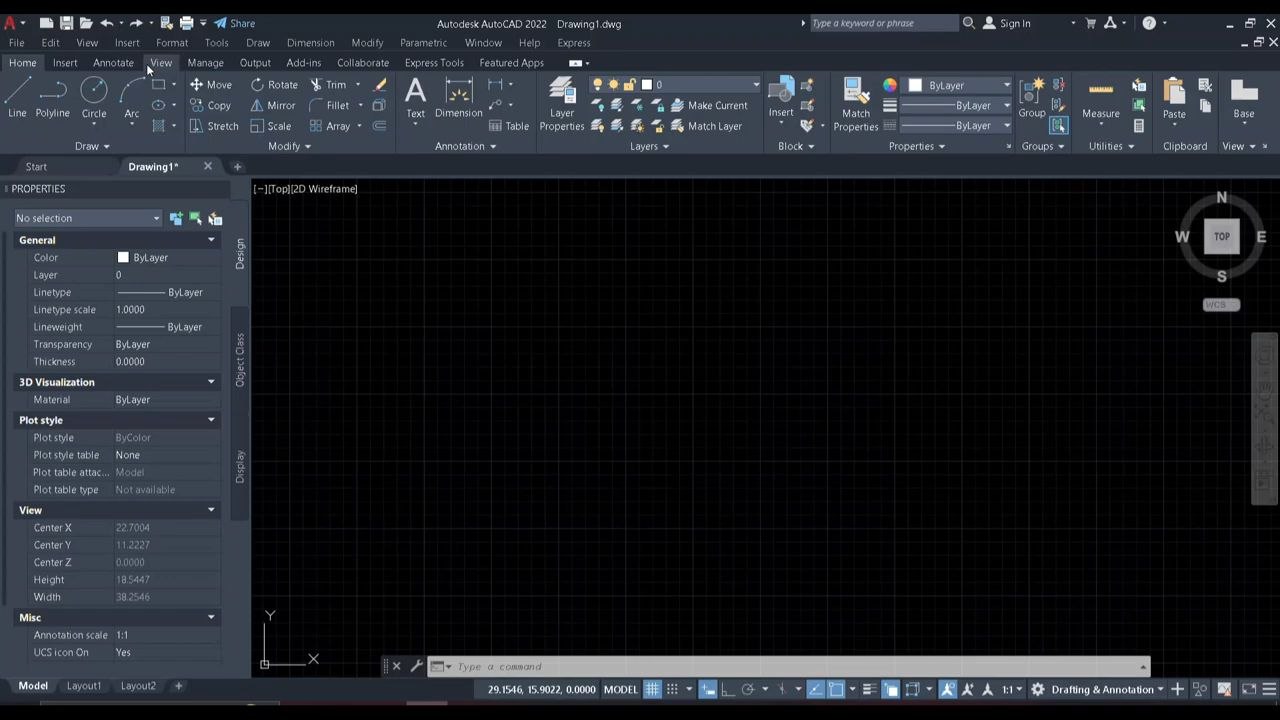Open the Text annotation tool
Screen dimensions: 1280x720
coord(415,98)
